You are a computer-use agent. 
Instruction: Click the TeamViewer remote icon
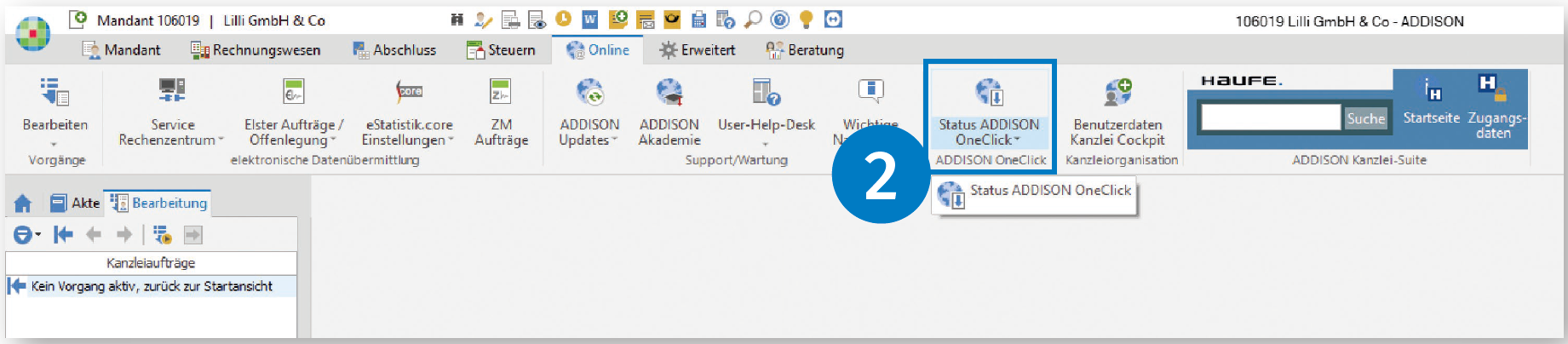pyautogui.click(x=833, y=20)
